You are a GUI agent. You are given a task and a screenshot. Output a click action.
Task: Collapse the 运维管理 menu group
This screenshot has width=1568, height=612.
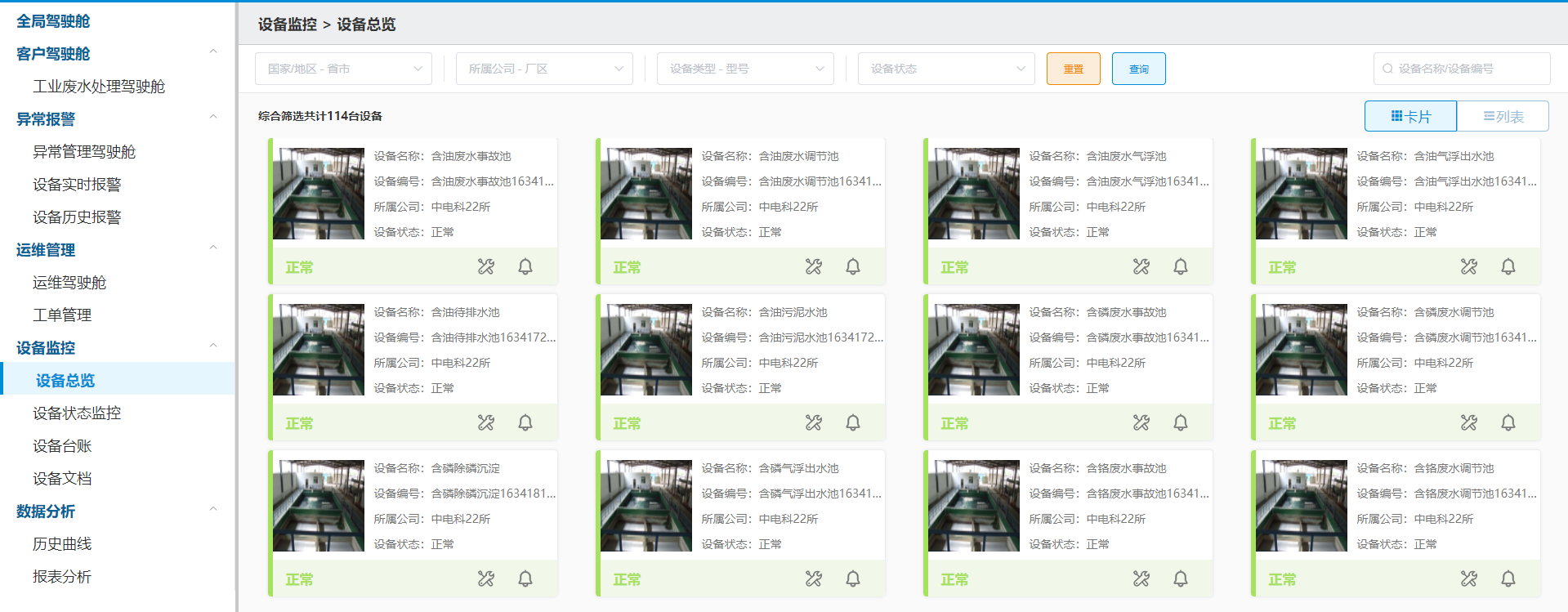click(x=213, y=248)
